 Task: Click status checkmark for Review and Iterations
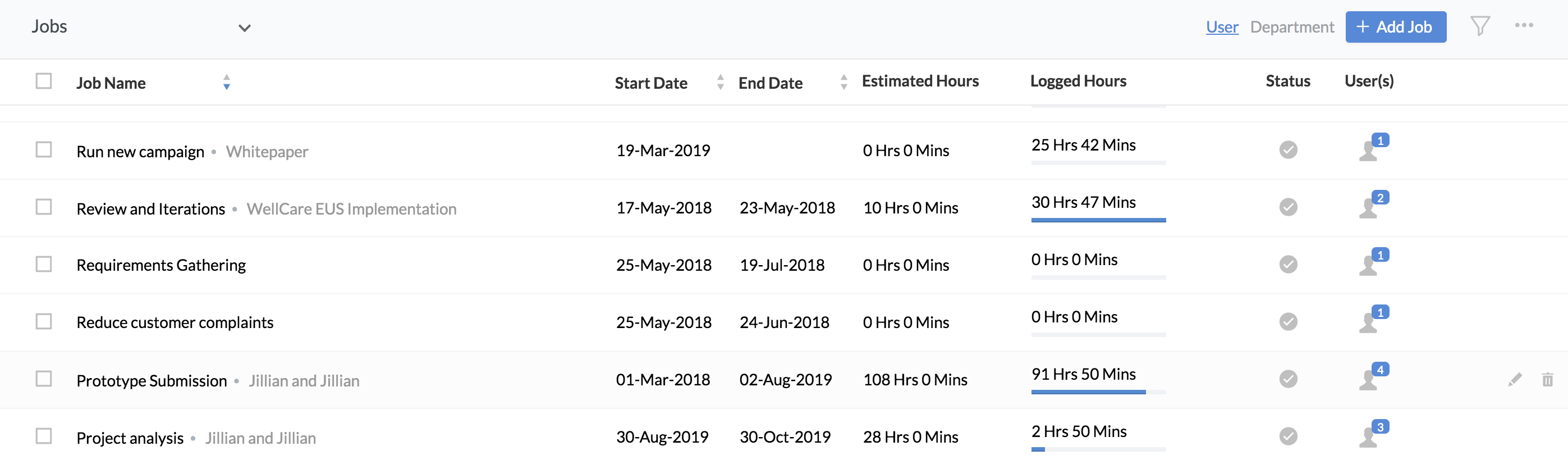coord(1288,207)
